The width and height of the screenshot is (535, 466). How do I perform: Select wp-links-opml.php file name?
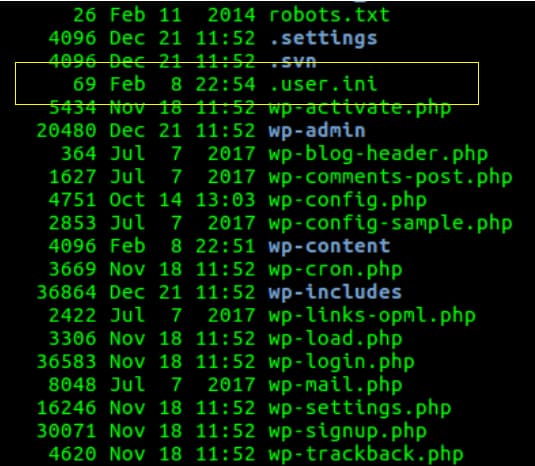pyautogui.click(x=372, y=316)
